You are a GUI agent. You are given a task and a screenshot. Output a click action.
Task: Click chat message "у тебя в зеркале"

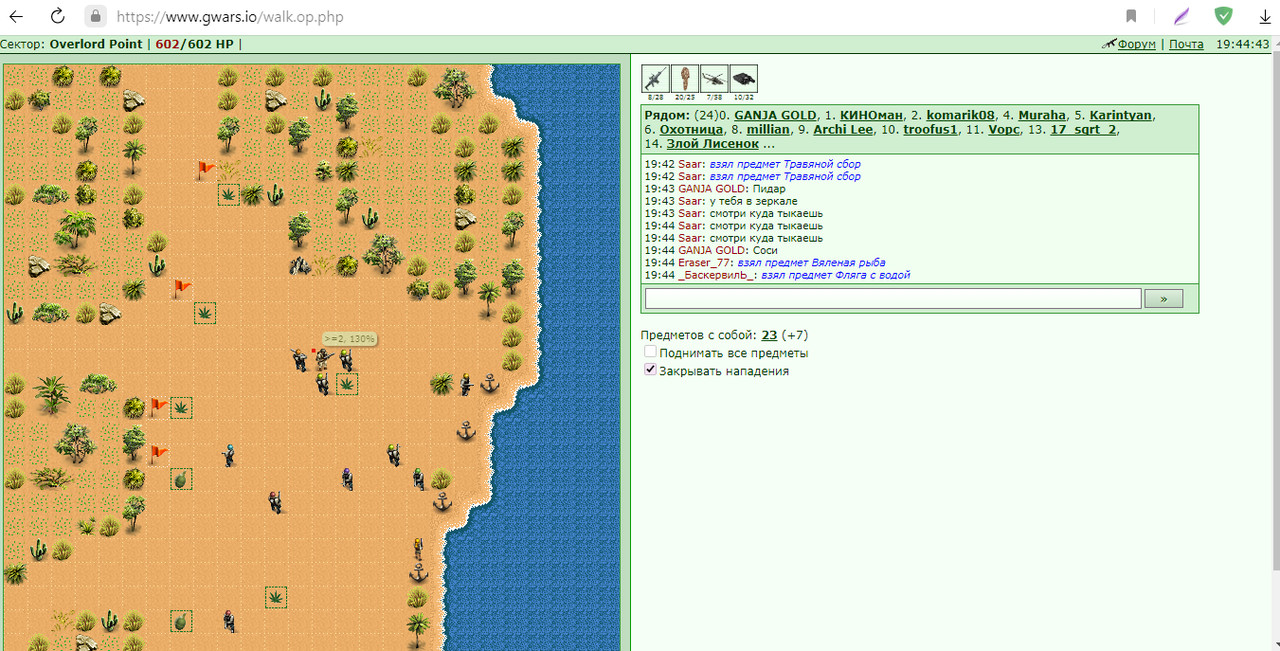tap(753, 201)
